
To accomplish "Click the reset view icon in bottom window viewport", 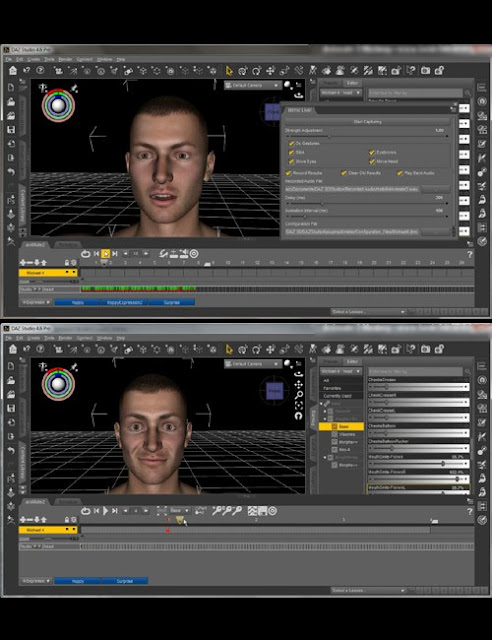I will 298,416.
